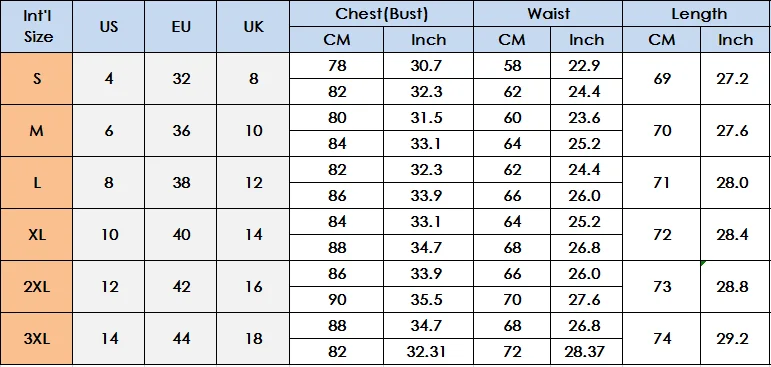
Task: Click the UK size 16 cell
Action: pos(253,286)
